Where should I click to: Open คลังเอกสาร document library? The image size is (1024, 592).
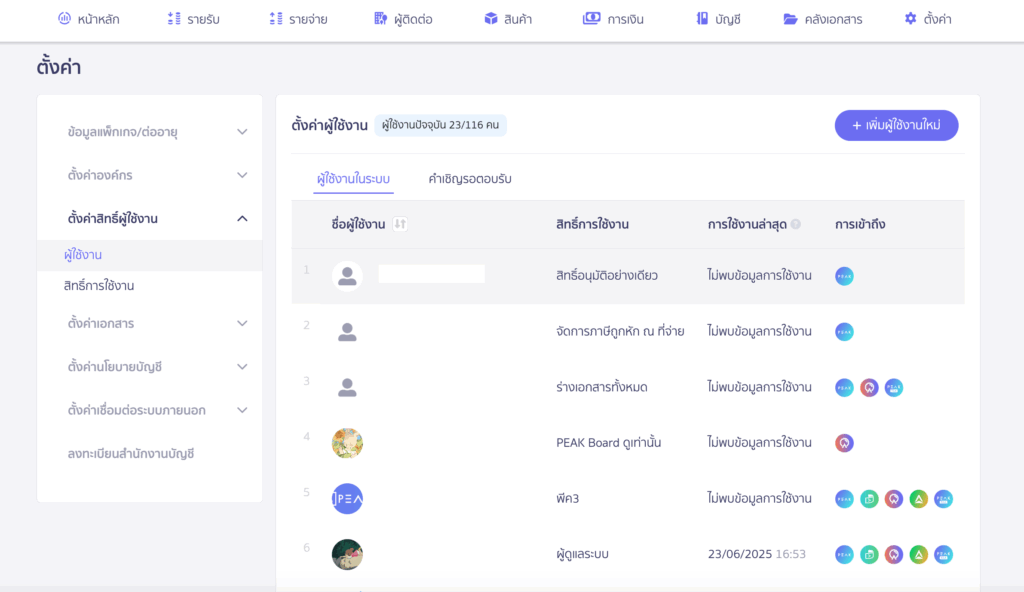[823, 19]
